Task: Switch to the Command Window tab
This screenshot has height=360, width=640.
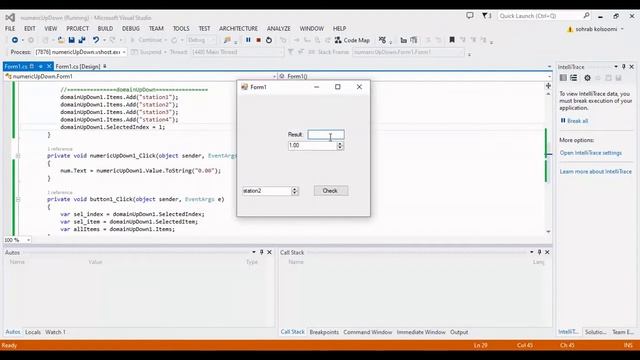Action: click(x=368, y=332)
